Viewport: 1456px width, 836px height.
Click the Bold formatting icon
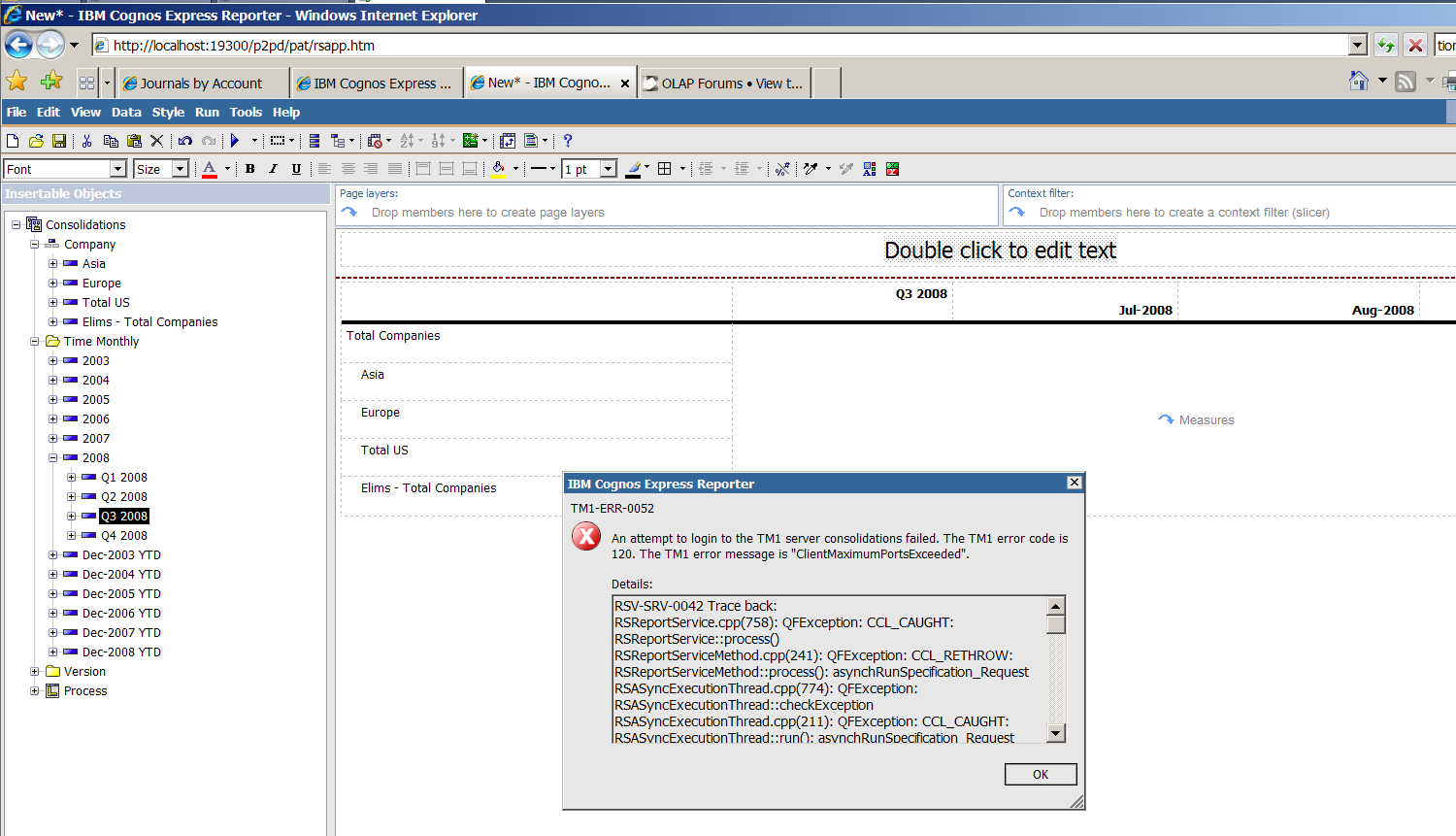[x=249, y=169]
